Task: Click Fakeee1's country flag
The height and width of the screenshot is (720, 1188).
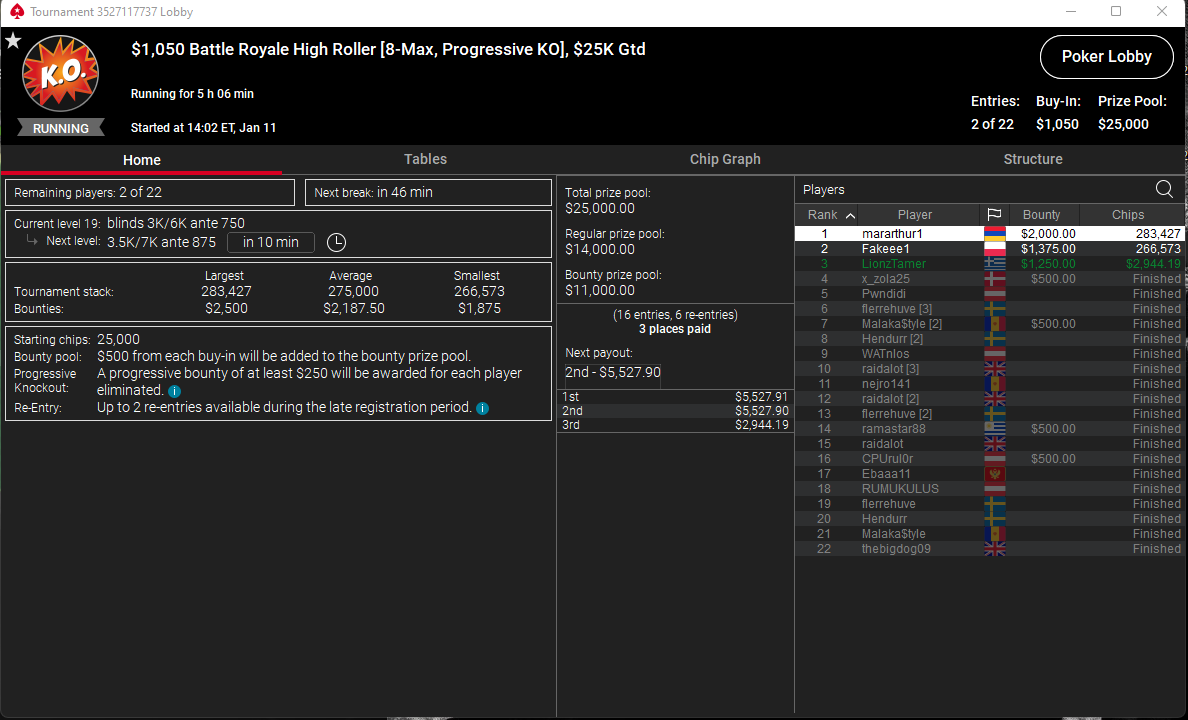Action: (994, 249)
